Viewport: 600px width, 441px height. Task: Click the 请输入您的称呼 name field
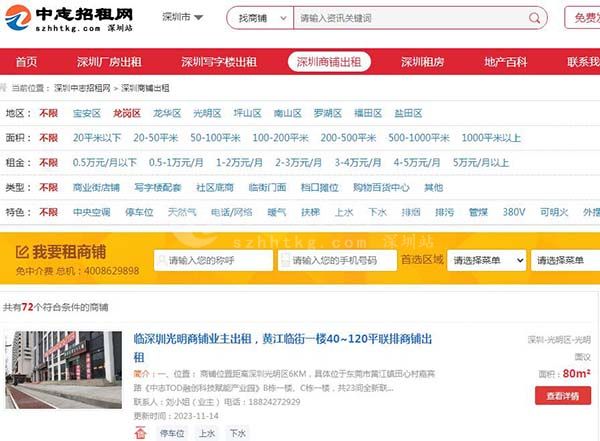tap(214, 260)
